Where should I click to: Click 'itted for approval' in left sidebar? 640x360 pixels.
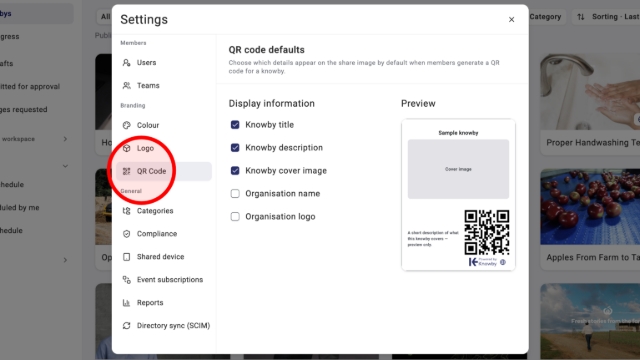(x=30, y=87)
